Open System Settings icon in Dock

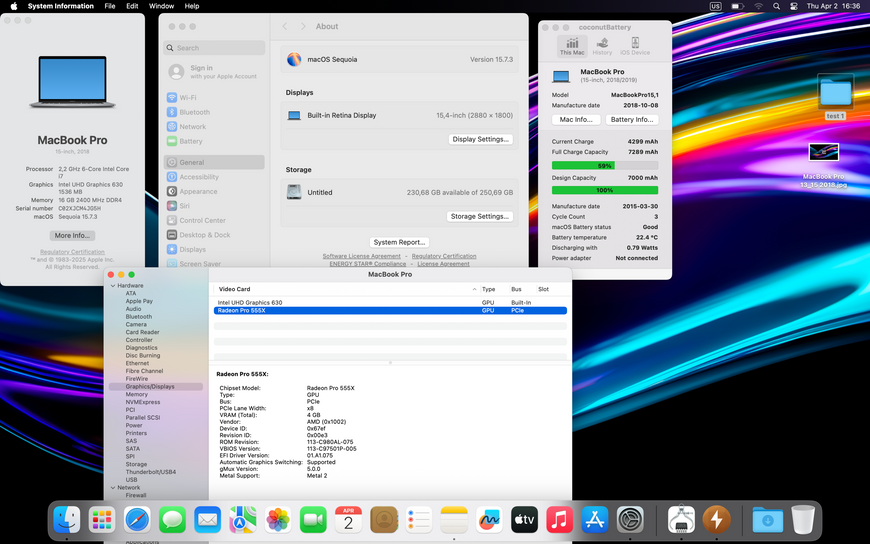click(x=630, y=520)
